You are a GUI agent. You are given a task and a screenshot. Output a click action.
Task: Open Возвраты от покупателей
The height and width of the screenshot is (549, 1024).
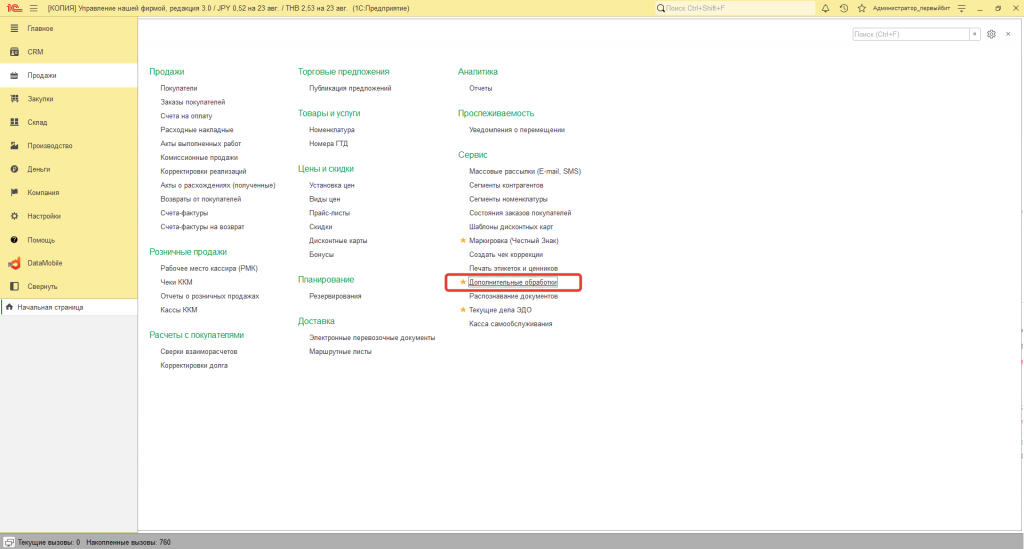pos(200,199)
